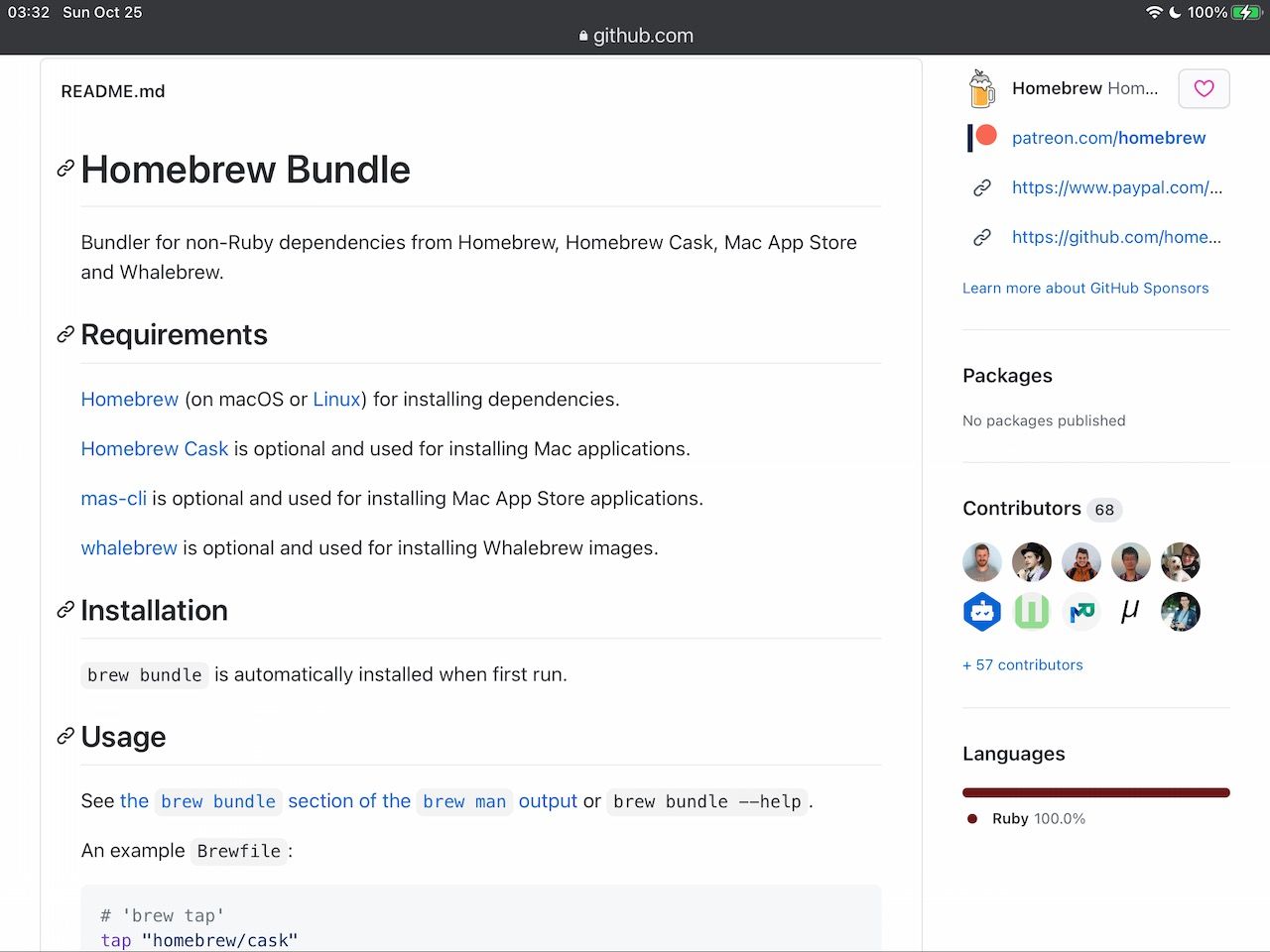Click the blue 'brew bundle' code link in Usage
Viewport: 1270px width, 952px height.
point(218,801)
